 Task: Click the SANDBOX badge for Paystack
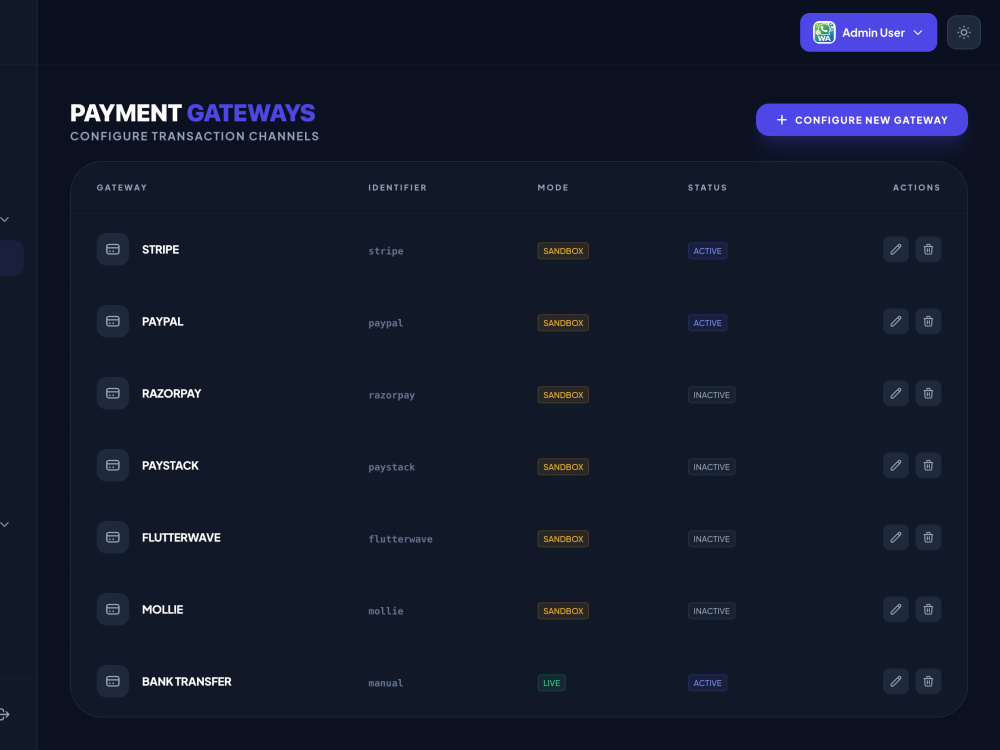[563, 467]
